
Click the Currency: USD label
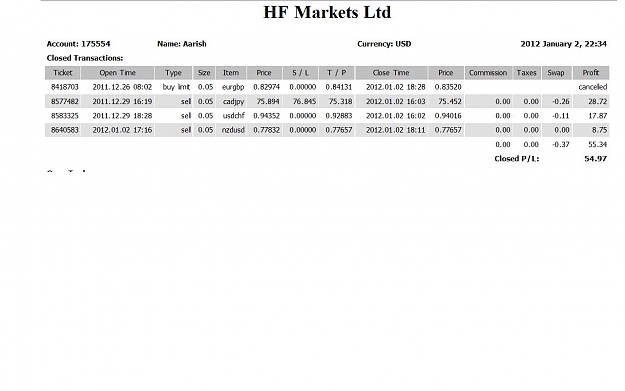click(x=384, y=44)
